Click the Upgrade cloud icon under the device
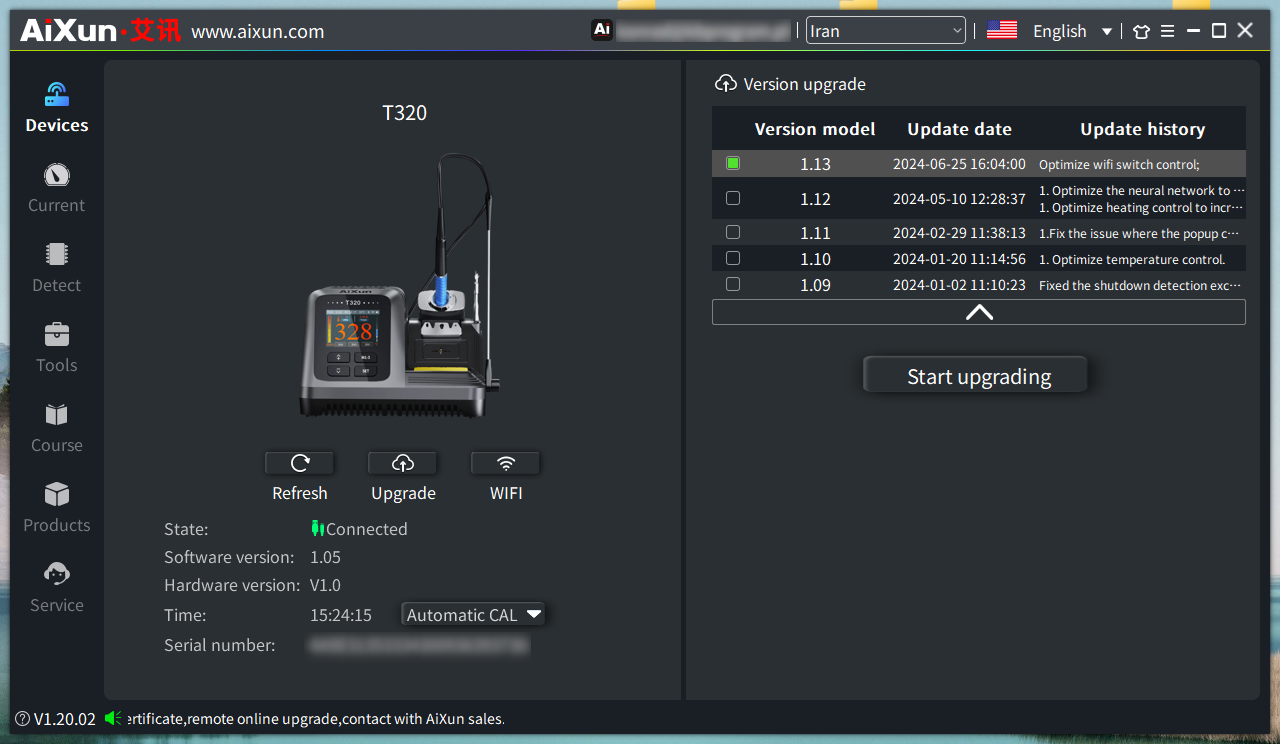The height and width of the screenshot is (744, 1280). point(403,463)
